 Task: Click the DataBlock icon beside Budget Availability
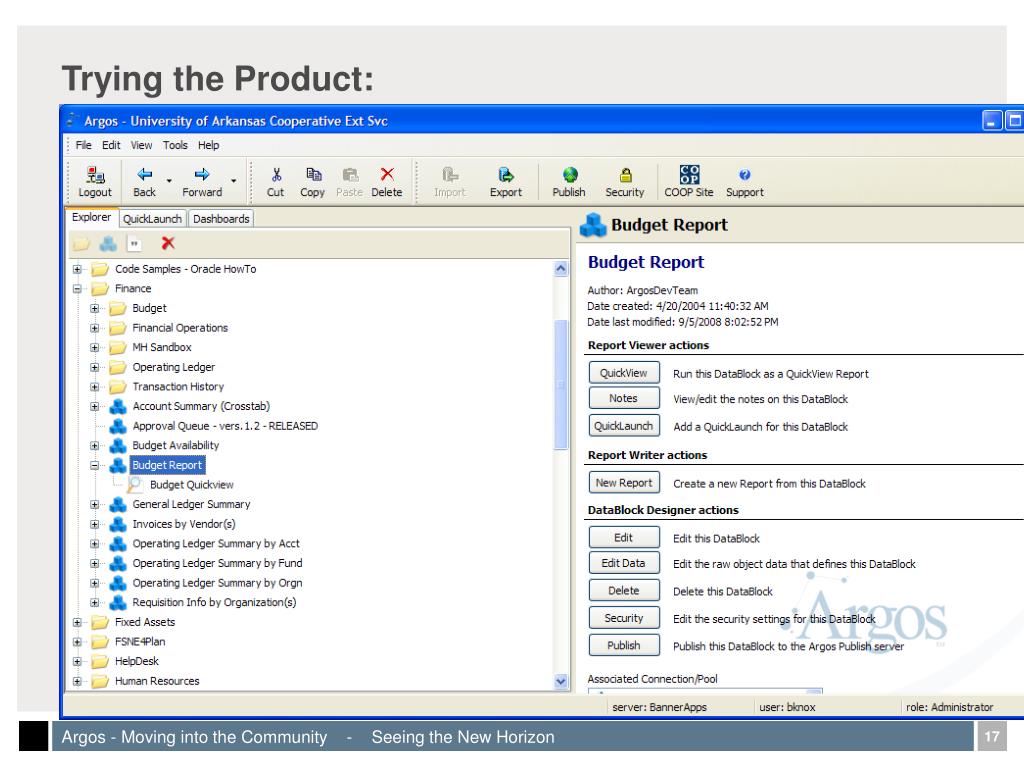point(118,445)
